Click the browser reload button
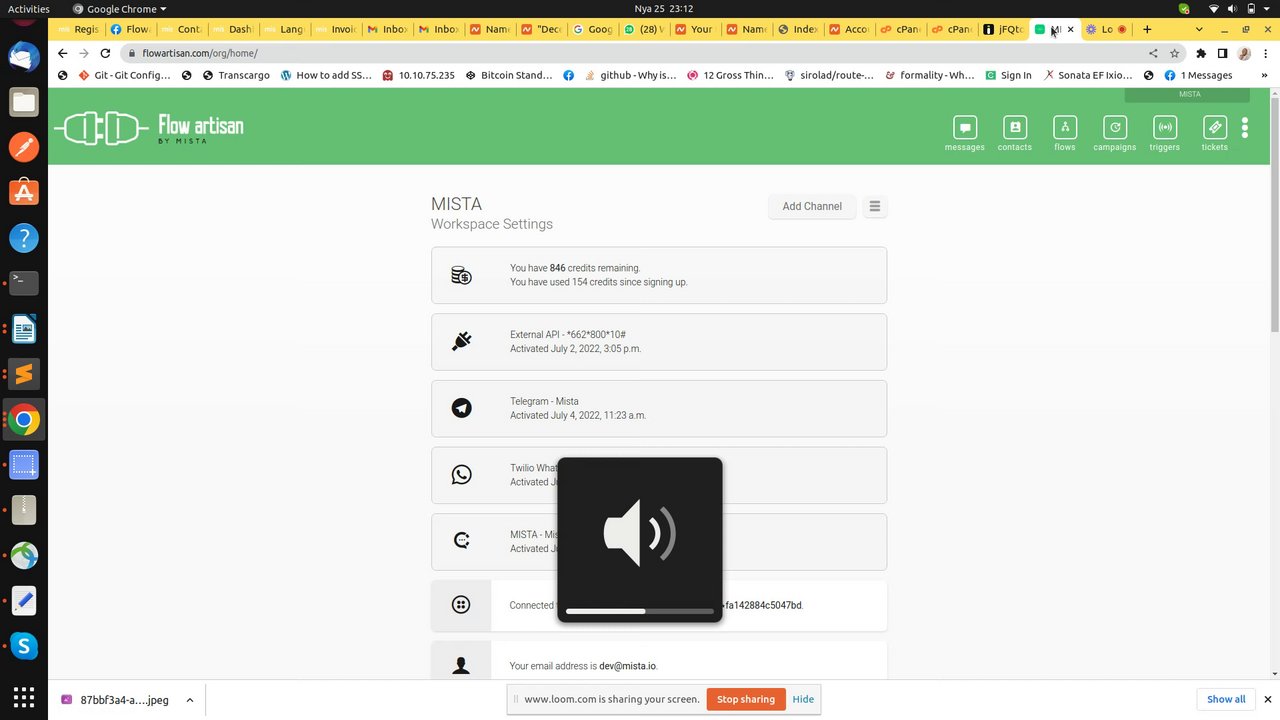Image resolution: width=1280 pixels, height=720 pixels. tap(105, 53)
